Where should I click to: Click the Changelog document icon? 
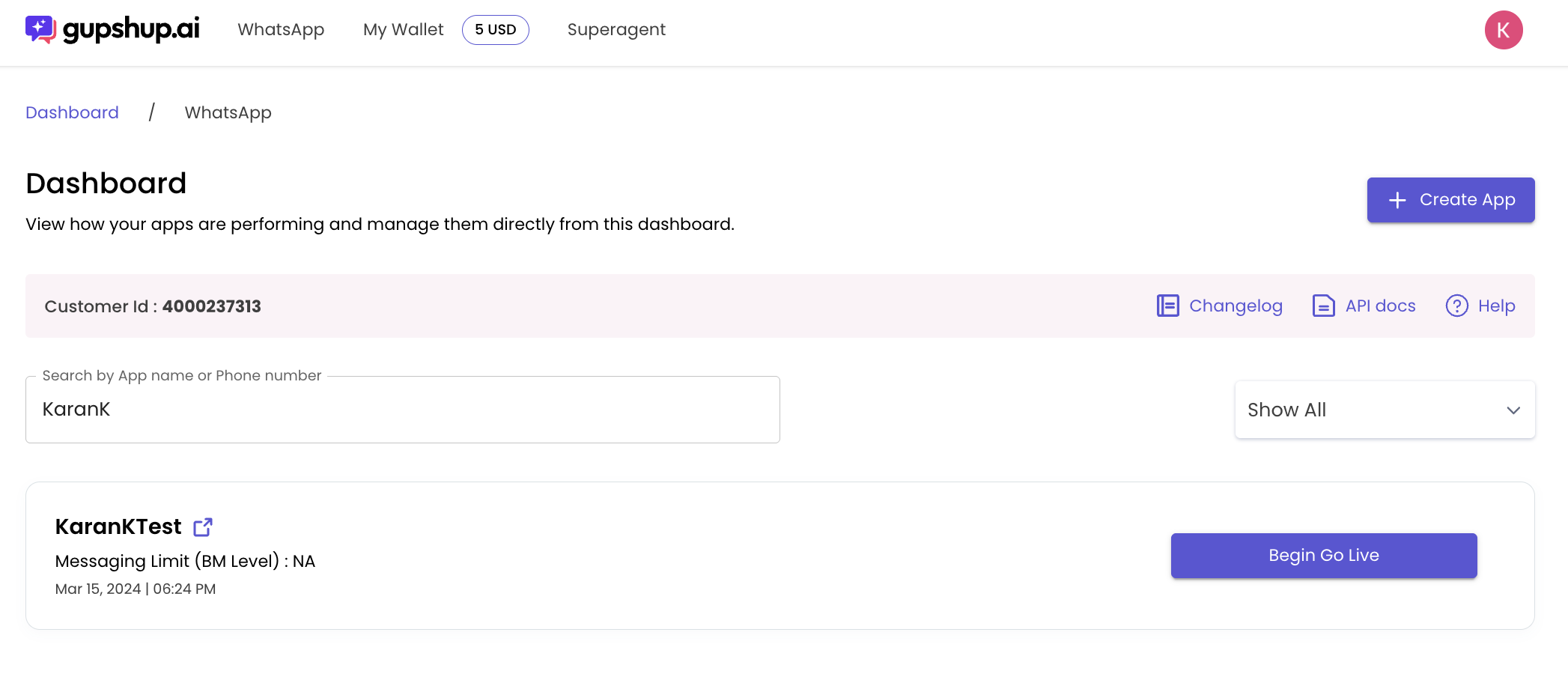coord(1168,306)
